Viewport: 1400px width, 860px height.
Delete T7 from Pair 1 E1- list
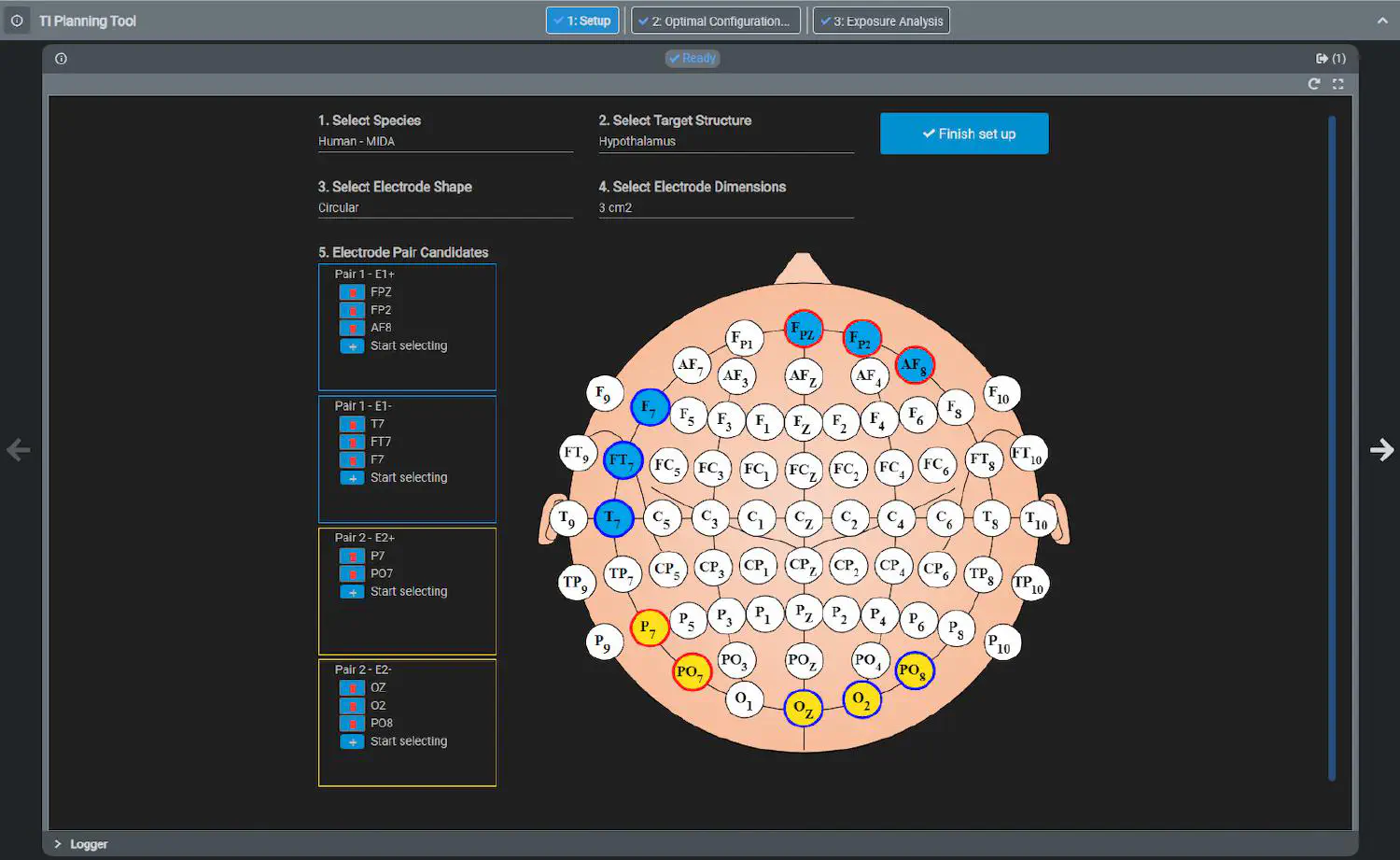pyautogui.click(x=352, y=424)
